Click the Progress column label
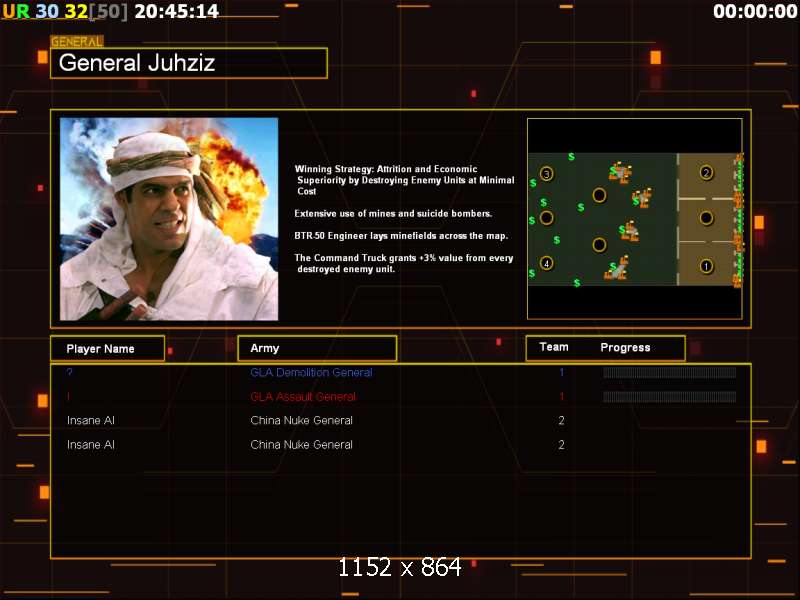 [625, 347]
